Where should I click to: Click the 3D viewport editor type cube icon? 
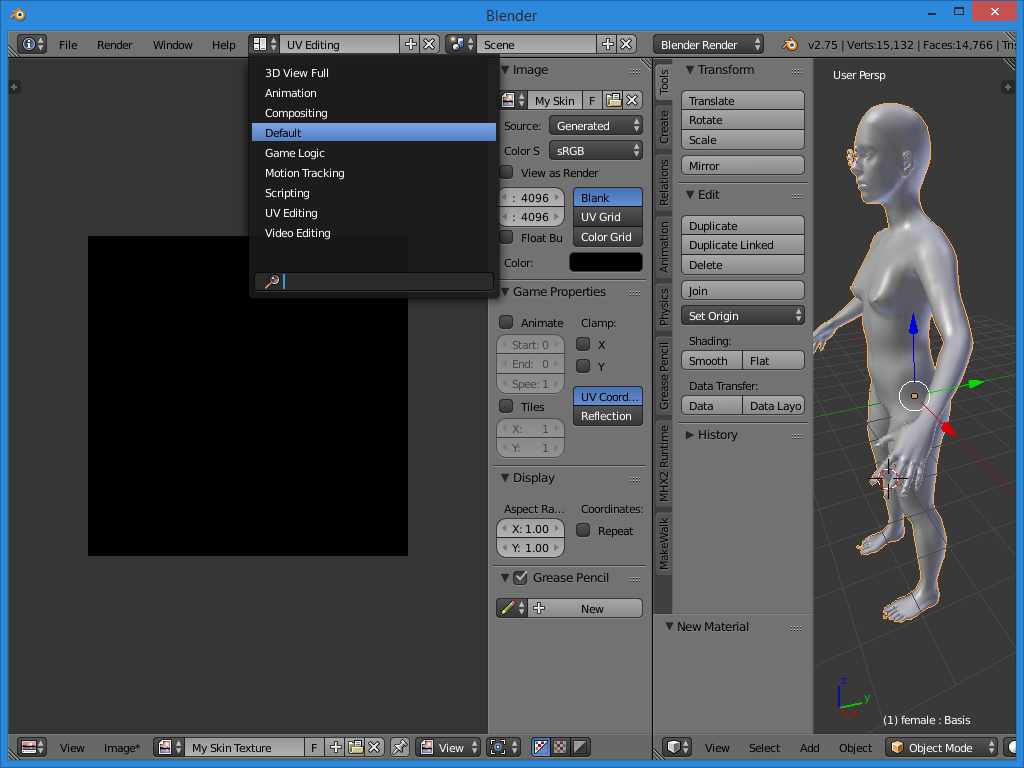point(677,747)
